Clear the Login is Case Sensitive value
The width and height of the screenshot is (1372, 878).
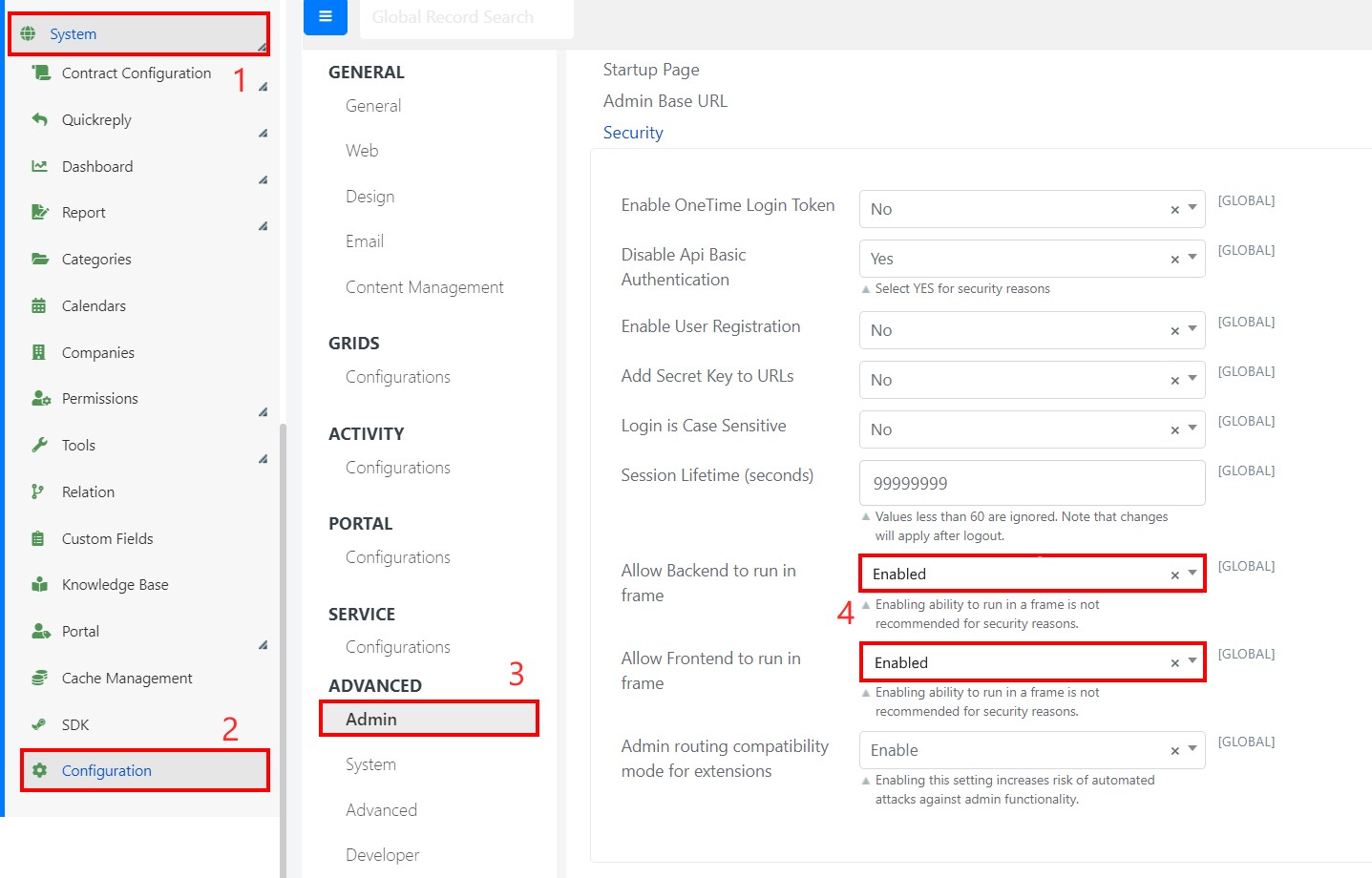pos(1174,430)
